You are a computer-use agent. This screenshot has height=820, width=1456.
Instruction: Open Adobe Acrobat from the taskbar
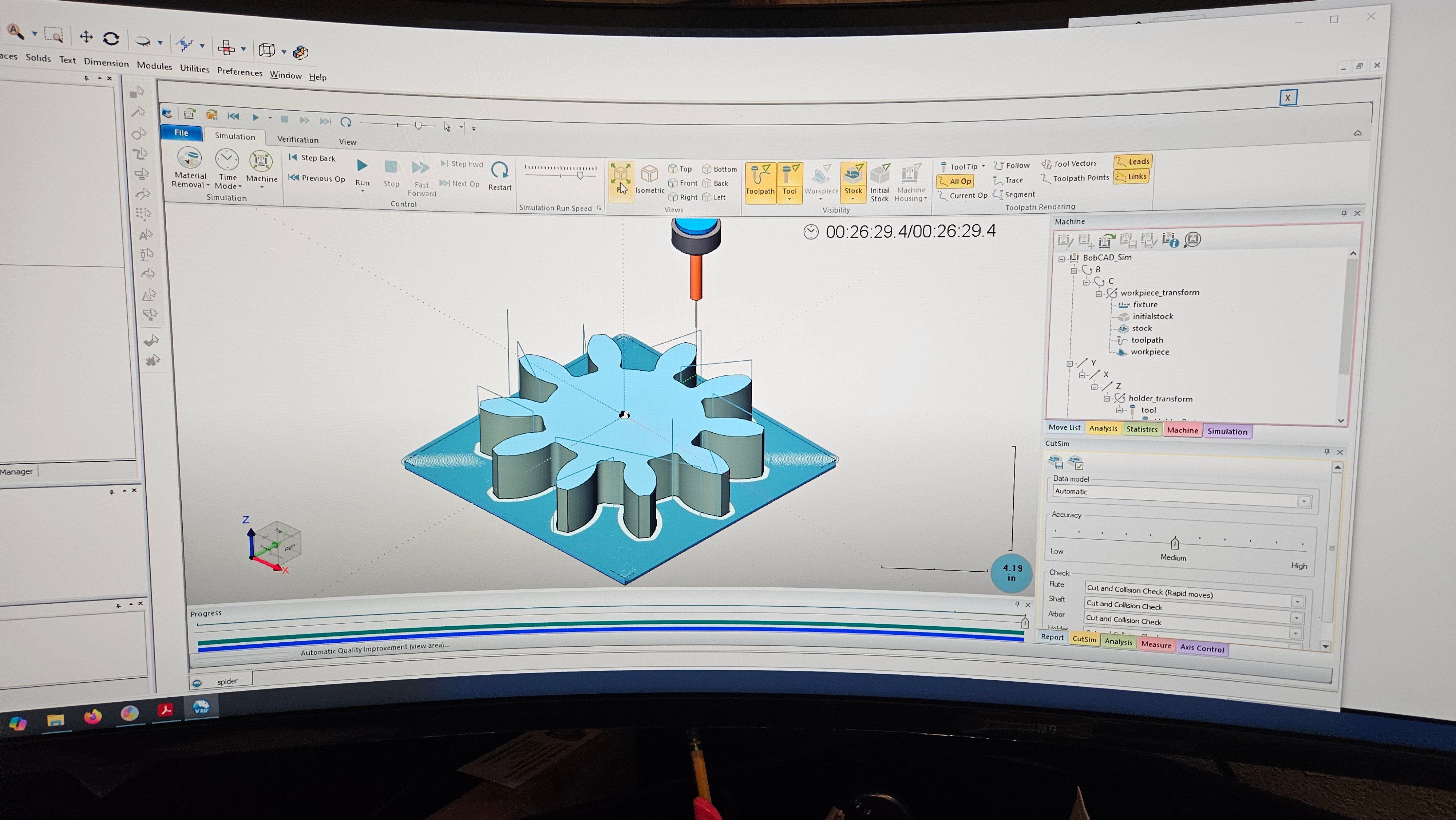point(166,710)
